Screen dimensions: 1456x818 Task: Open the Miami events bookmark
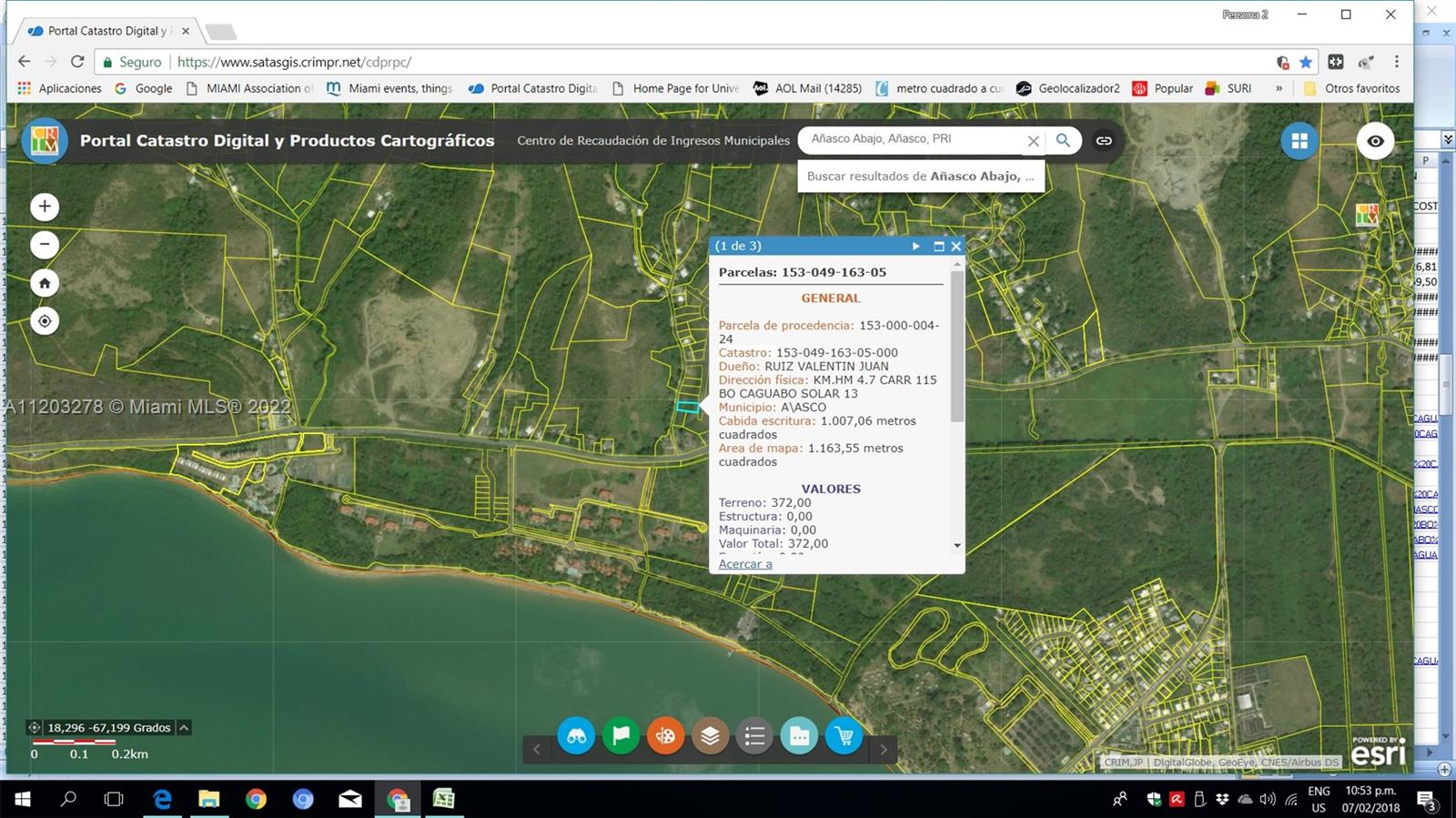(x=389, y=88)
